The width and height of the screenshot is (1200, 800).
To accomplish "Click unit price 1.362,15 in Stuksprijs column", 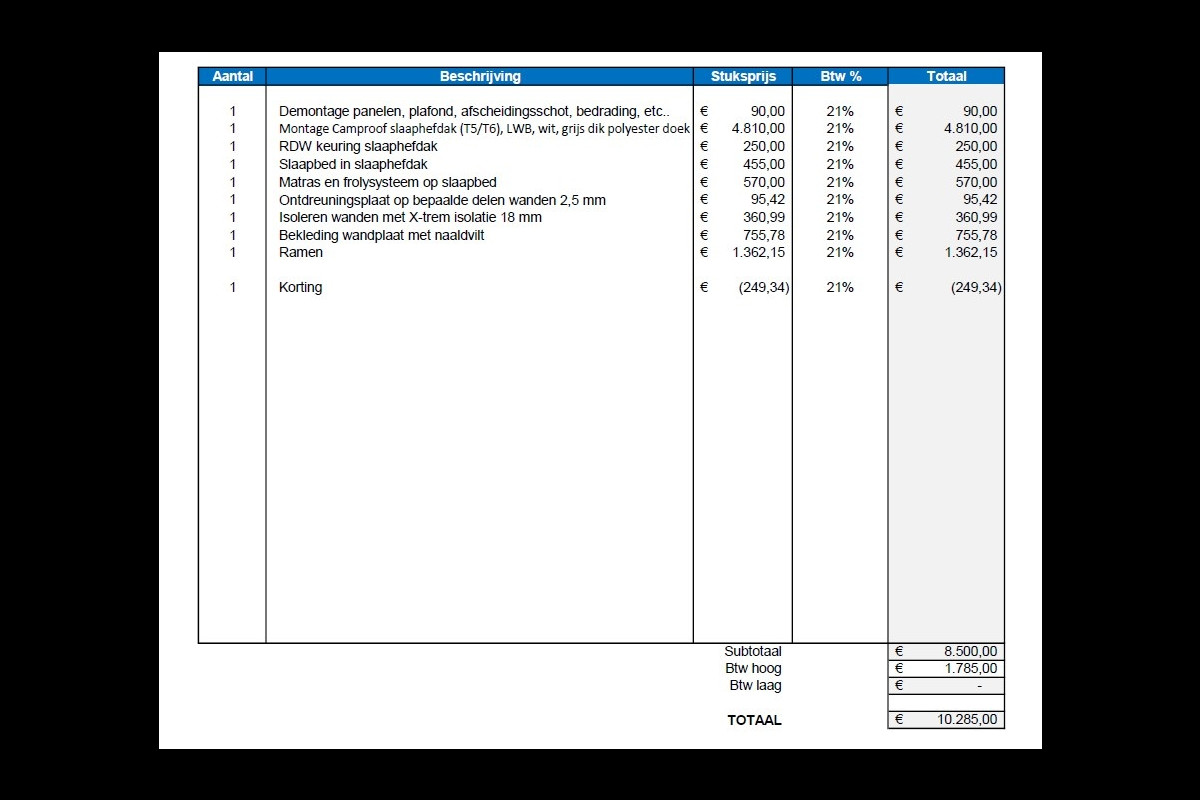I will 758,252.
